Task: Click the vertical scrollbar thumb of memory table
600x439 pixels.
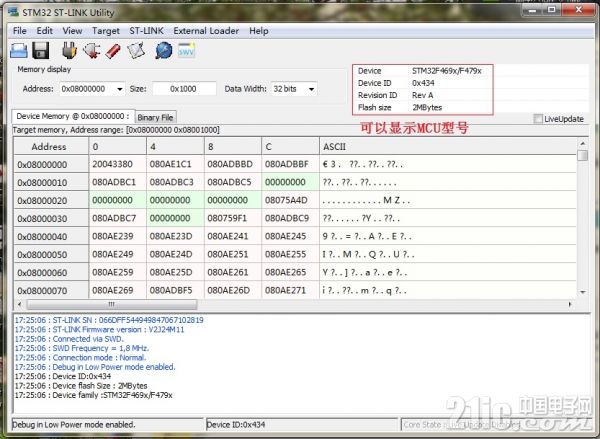Action: coord(582,156)
